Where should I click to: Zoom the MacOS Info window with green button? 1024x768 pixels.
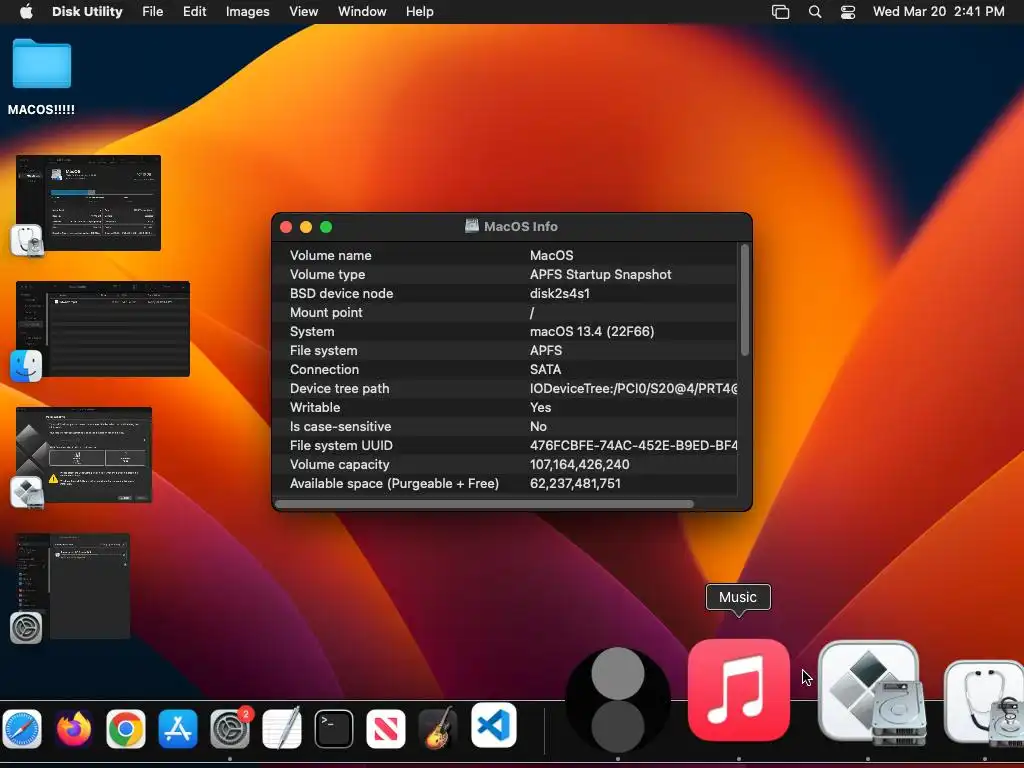(326, 227)
